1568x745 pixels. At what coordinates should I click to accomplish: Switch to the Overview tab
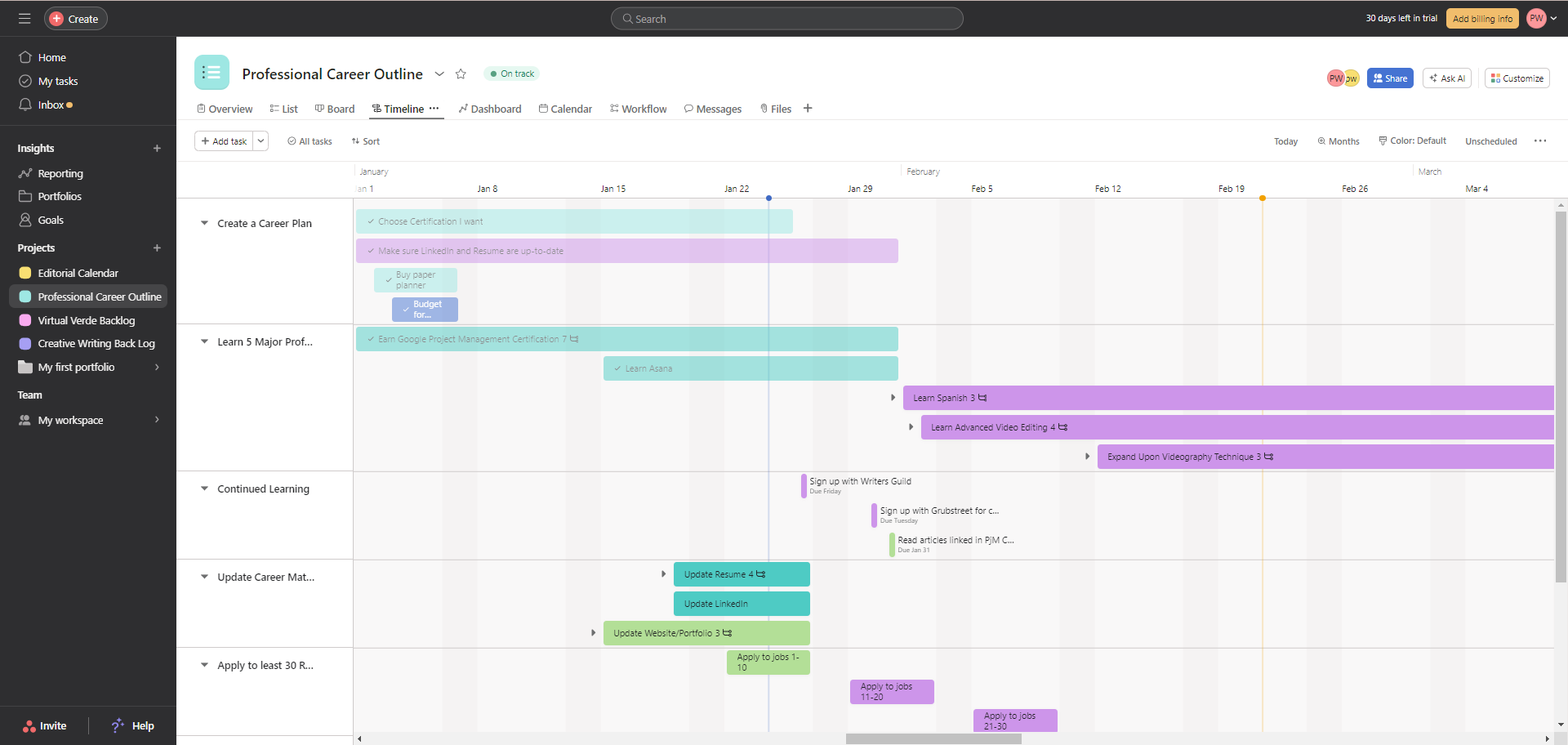225,109
